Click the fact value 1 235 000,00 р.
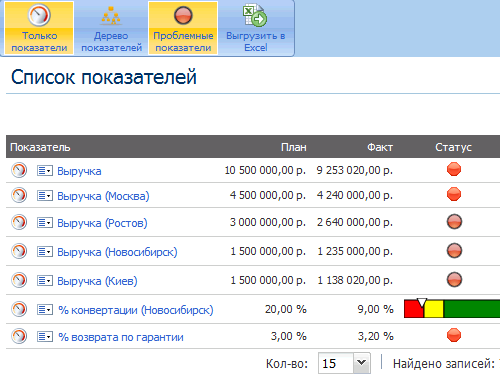 tap(355, 251)
